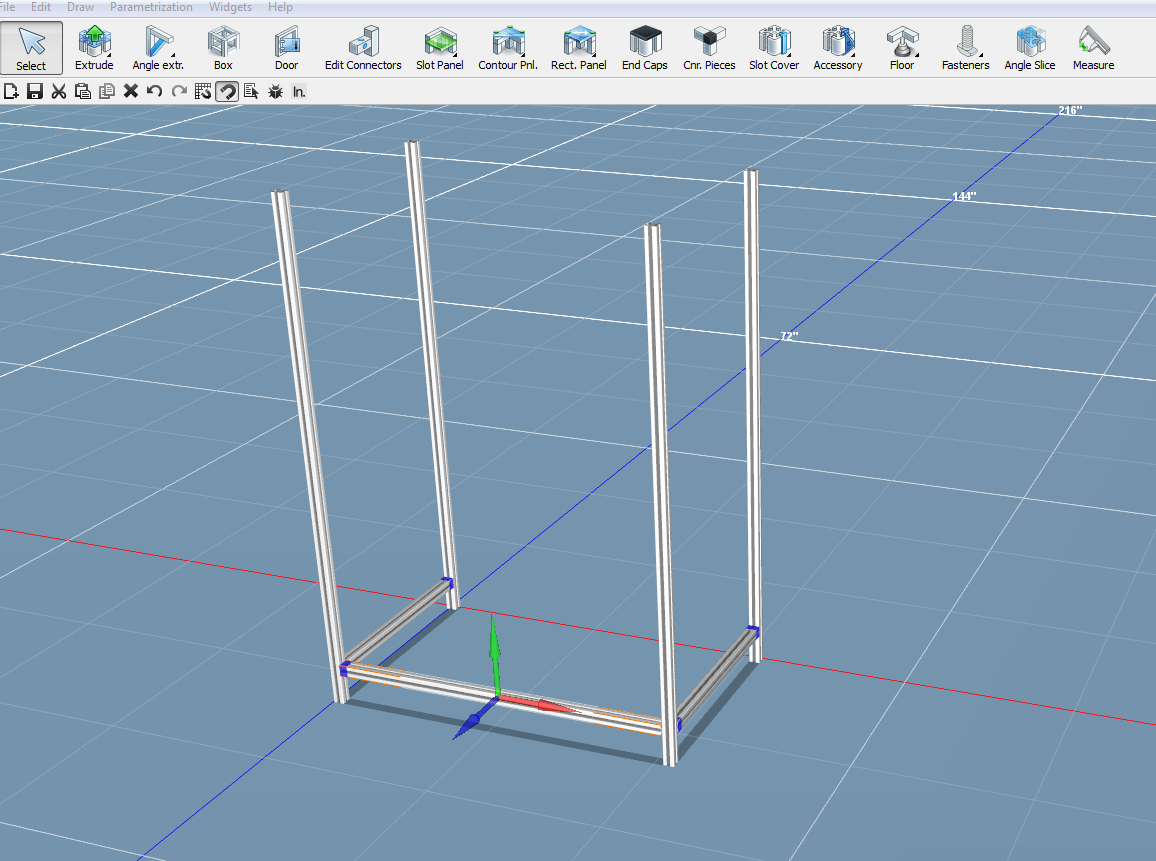Choose the Cnr. Pieces tool
The height and width of the screenshot is (861, 1156).
709,48
